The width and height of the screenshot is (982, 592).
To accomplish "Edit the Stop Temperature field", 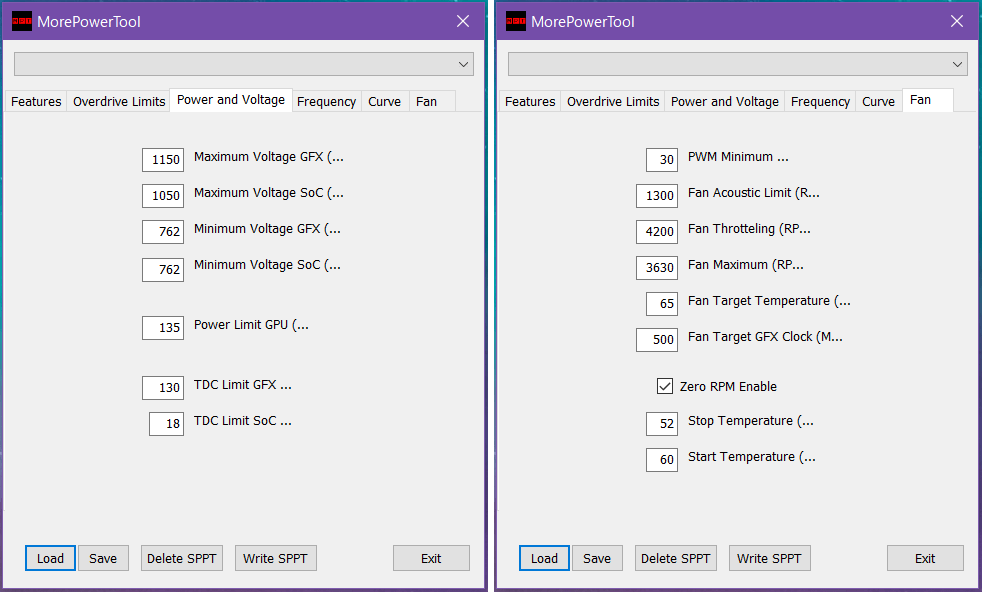I will [x=662, y=424].
